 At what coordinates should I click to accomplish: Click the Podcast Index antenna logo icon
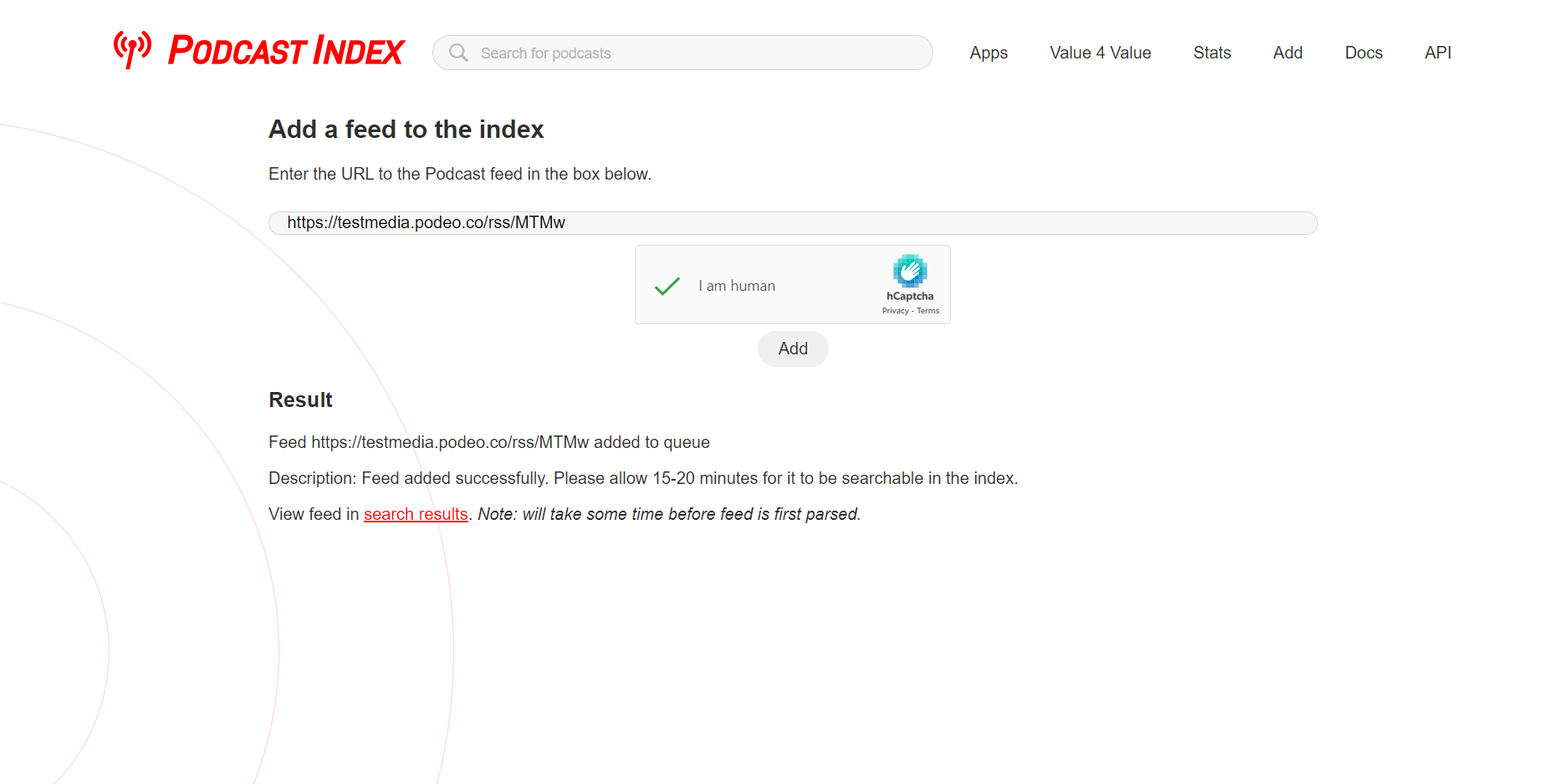[x=132, y=50]
